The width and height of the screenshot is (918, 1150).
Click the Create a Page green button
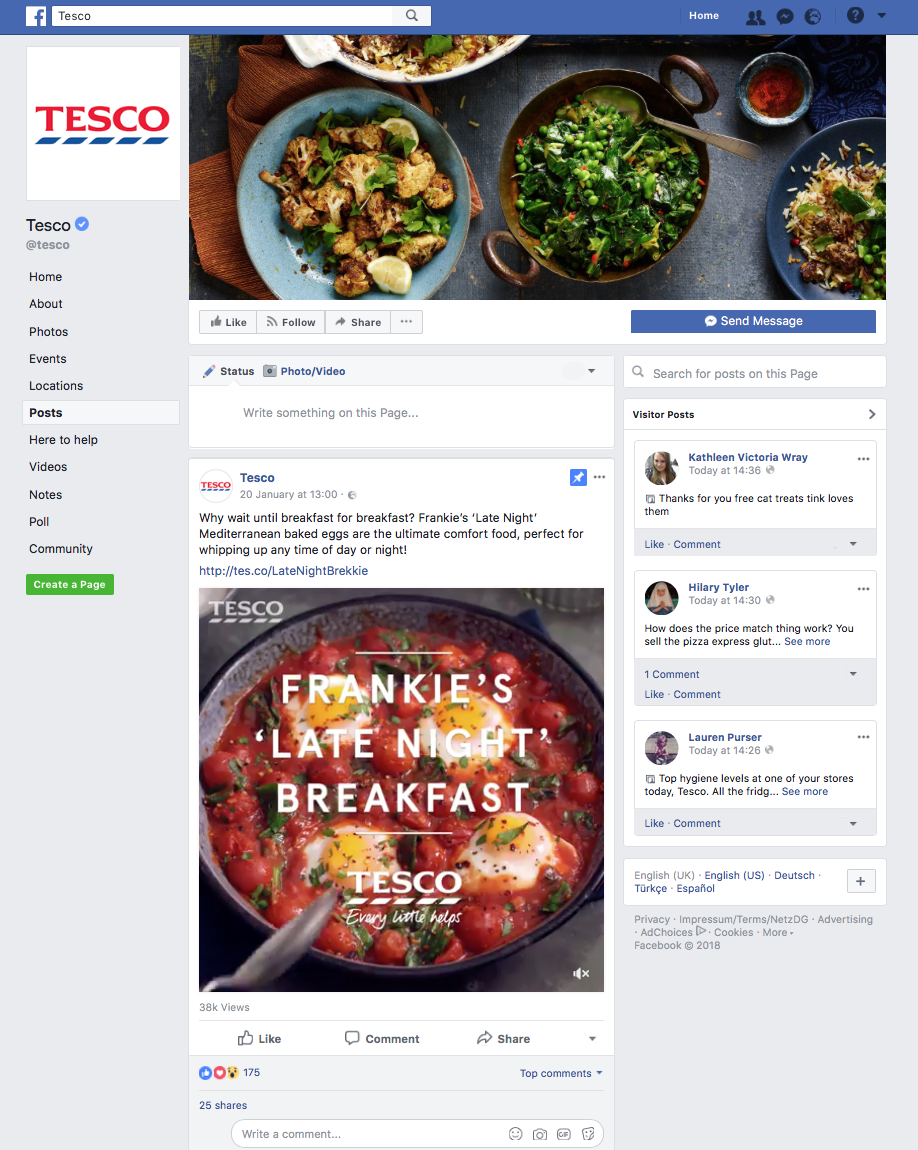tap(70, 585)
